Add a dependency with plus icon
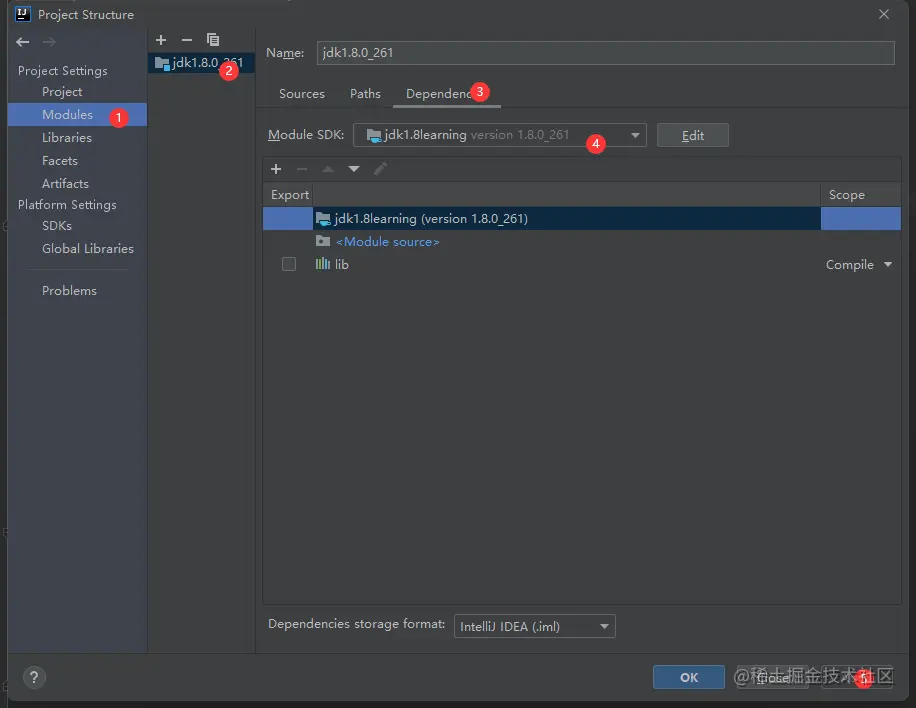Viewport: 916px width, 708px height. [x=276, y=169]
